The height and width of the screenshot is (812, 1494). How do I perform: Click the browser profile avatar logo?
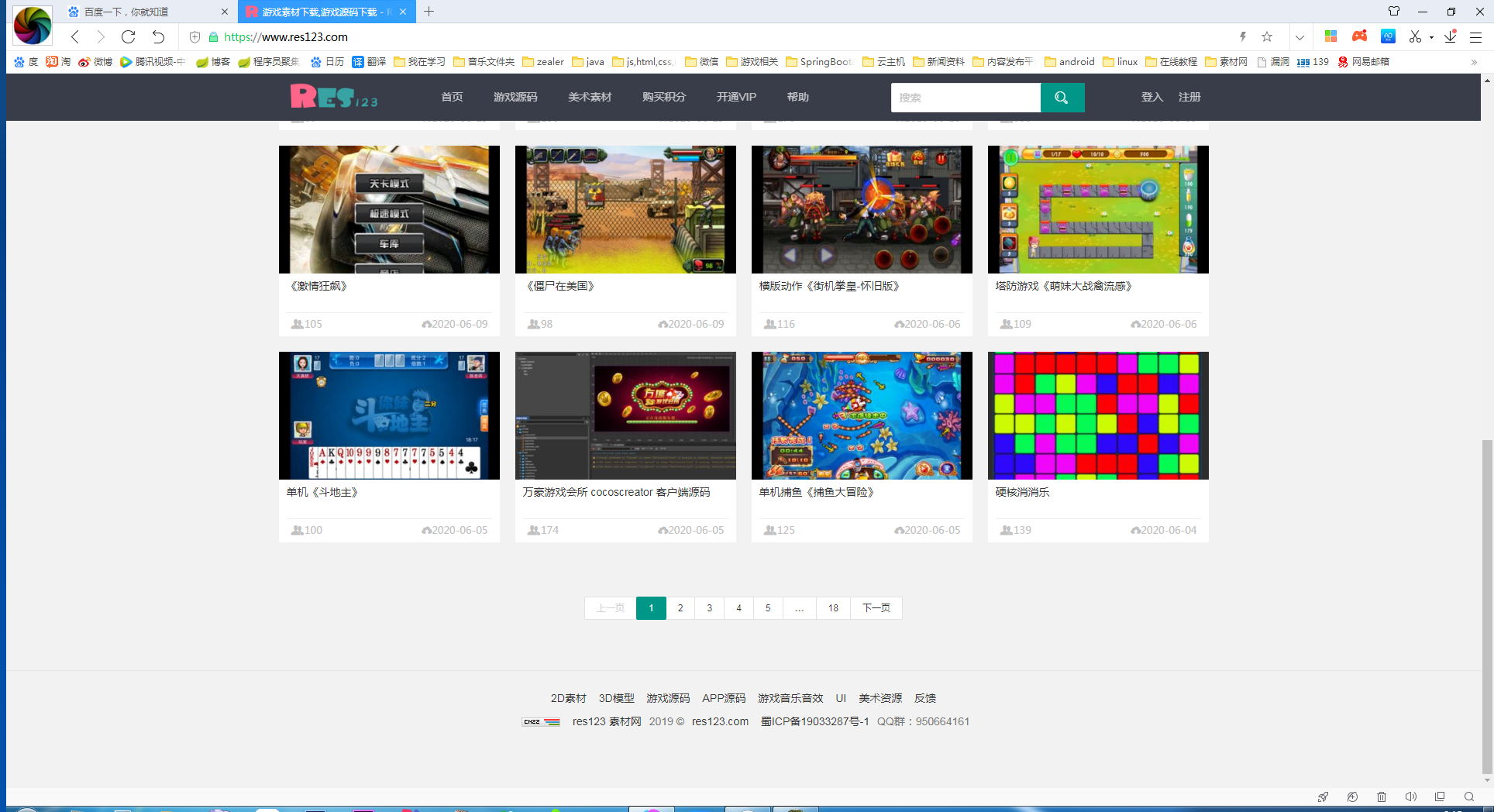(x=33, y=25)
